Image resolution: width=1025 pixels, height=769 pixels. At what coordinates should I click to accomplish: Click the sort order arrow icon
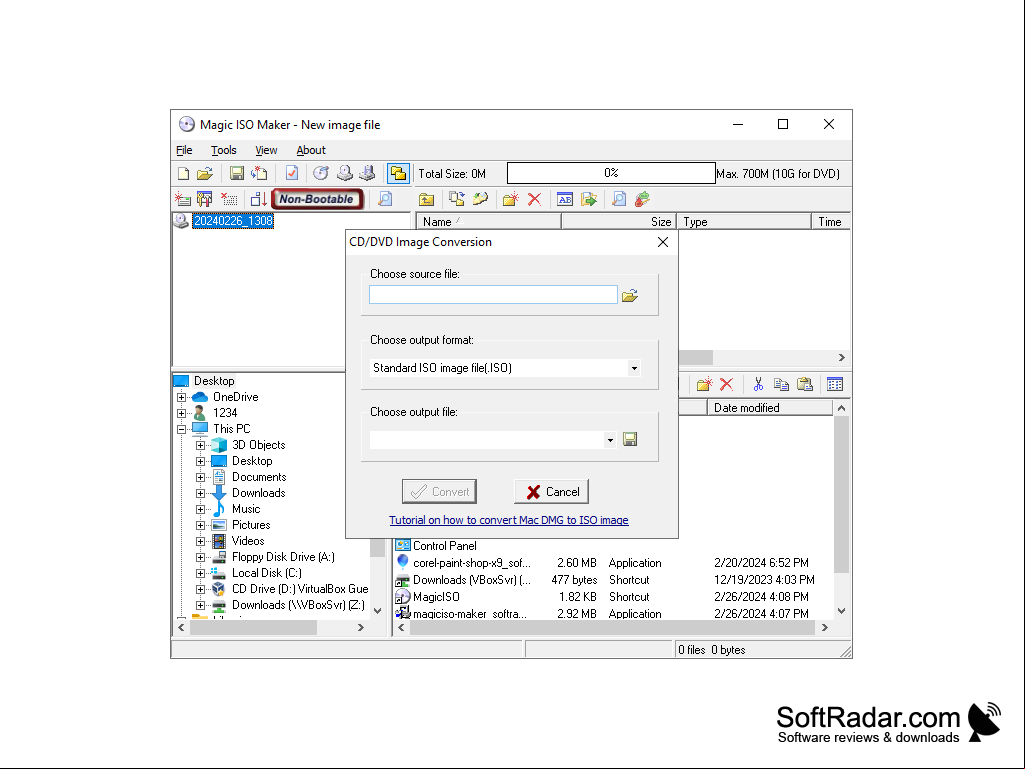pyautogui.click(x=259, y=199)
